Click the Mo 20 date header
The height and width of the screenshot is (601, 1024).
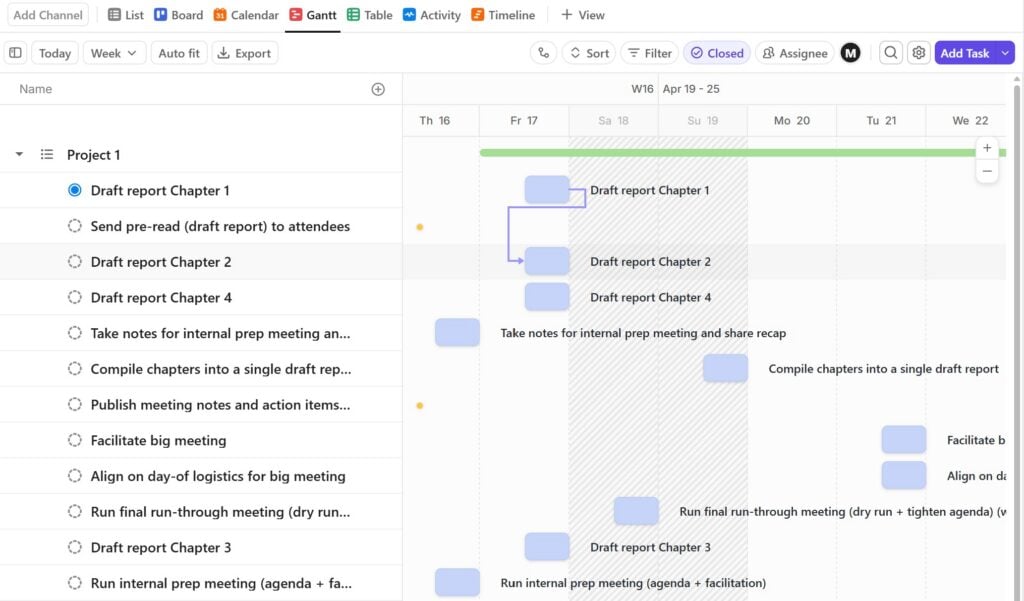792,120
